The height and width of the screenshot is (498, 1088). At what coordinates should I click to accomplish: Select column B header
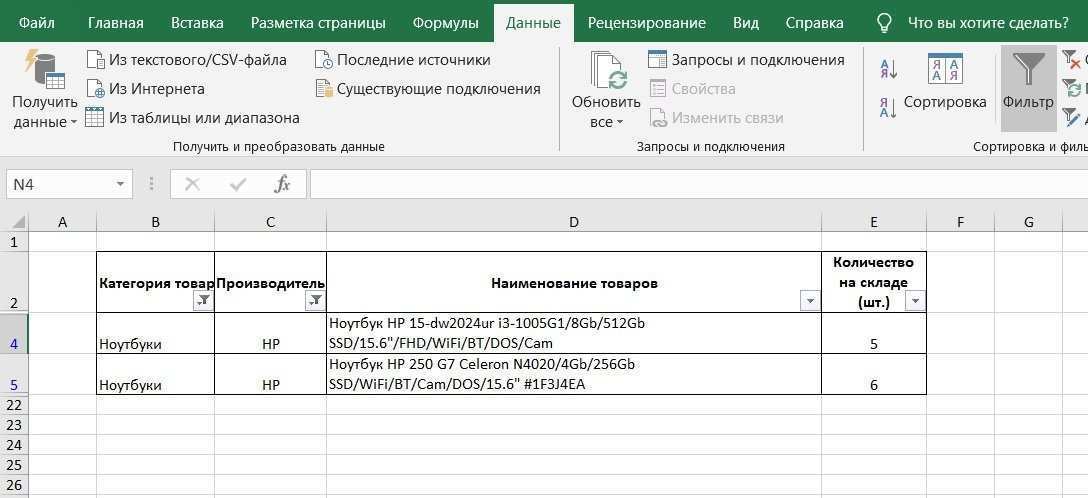(x=155, y=222)
